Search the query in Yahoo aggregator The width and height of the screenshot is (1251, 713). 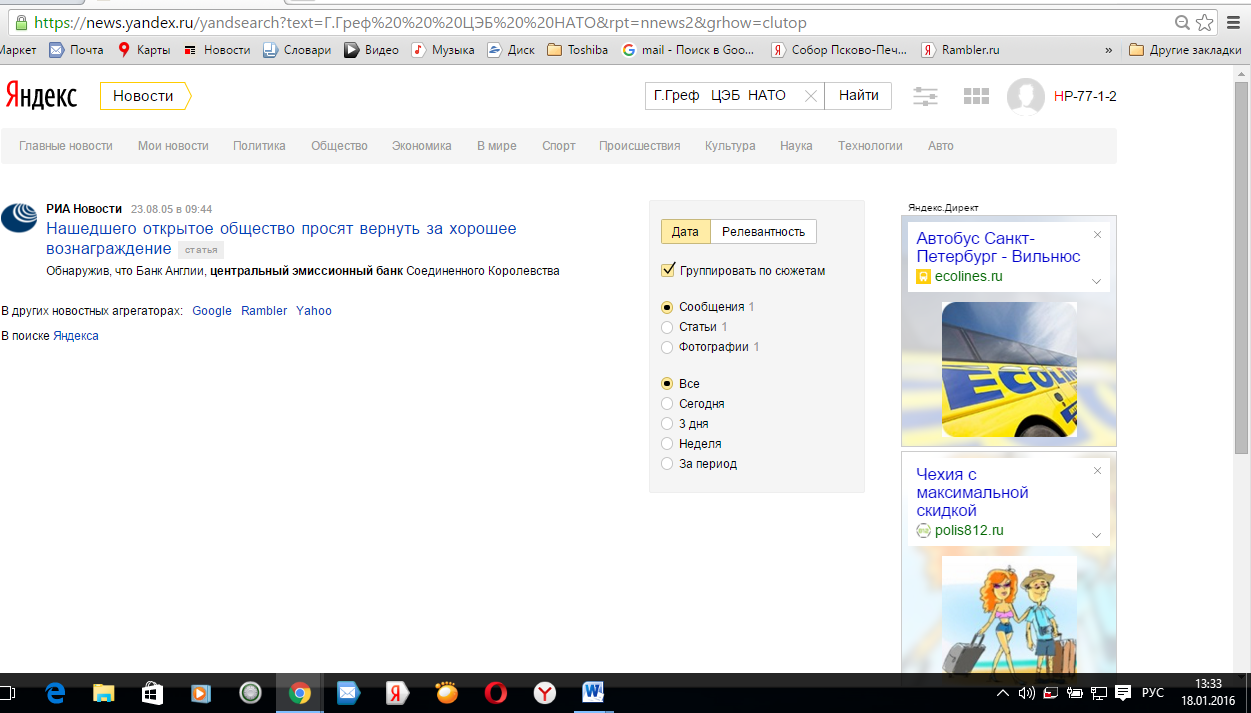coord(314,311)
